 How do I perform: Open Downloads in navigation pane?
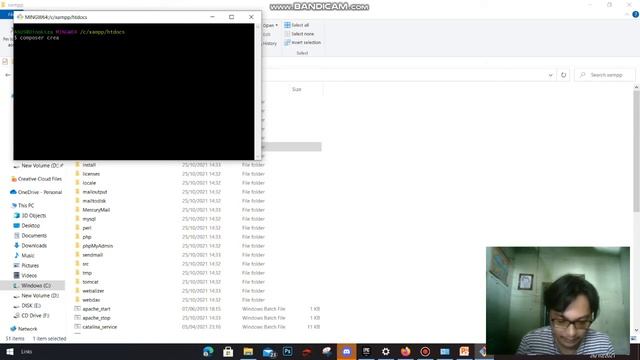pos(31,246)
